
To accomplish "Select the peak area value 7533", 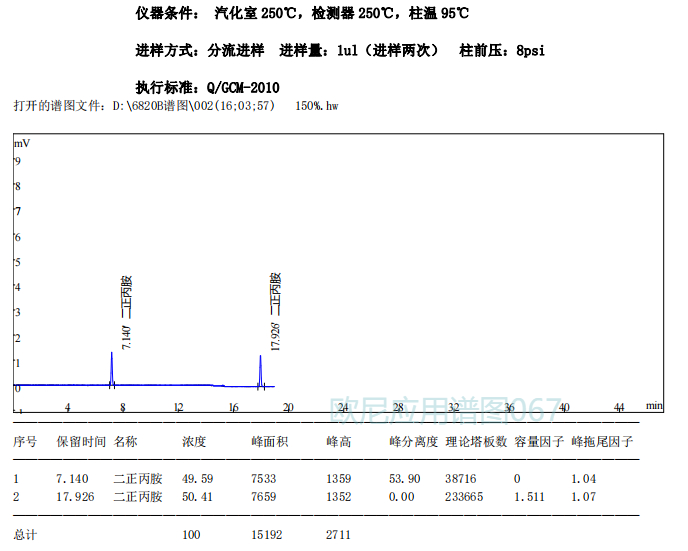I will pos(265,478).
